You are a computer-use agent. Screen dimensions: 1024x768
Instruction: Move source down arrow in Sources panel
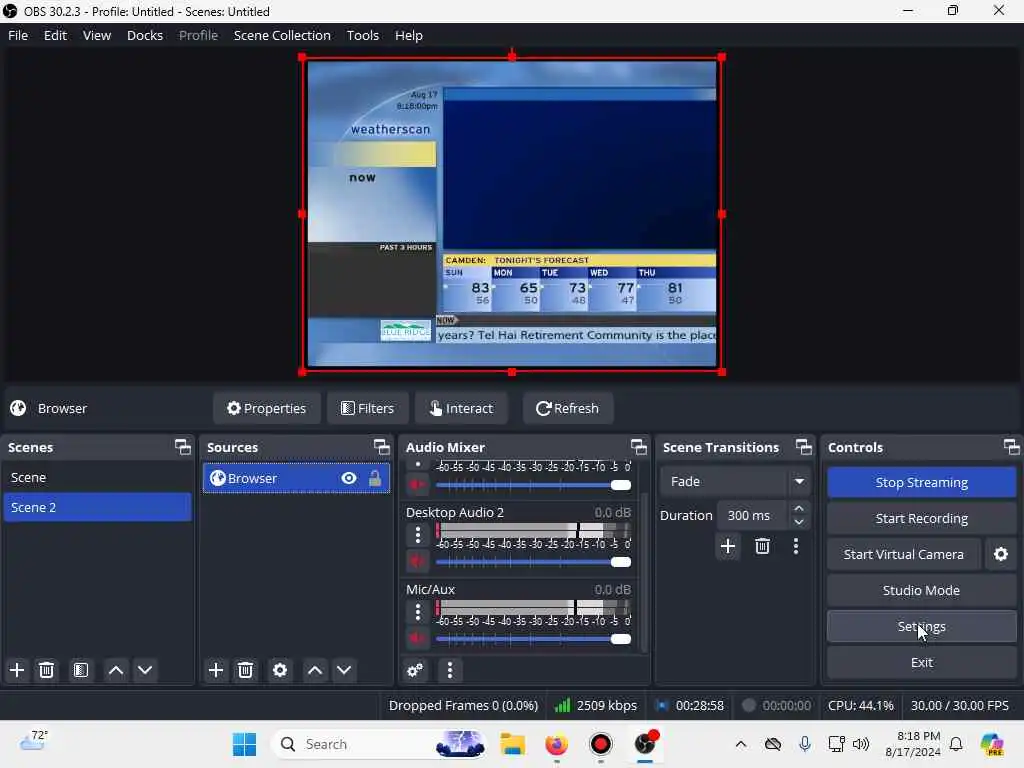tap(344, 670)
